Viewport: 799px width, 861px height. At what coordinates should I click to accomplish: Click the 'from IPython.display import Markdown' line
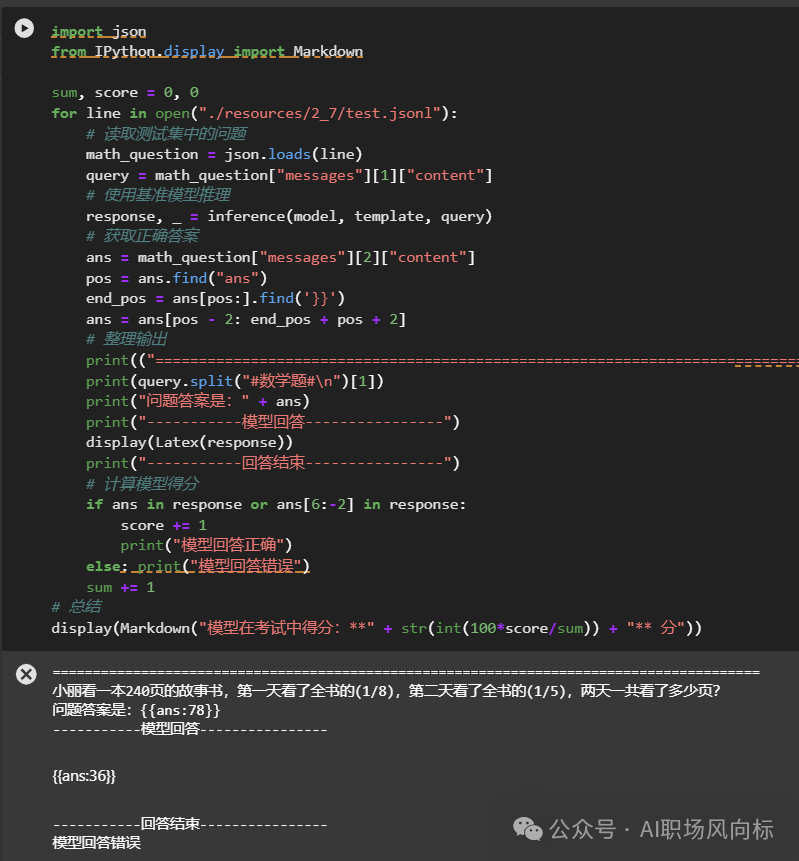coord(207,52)
